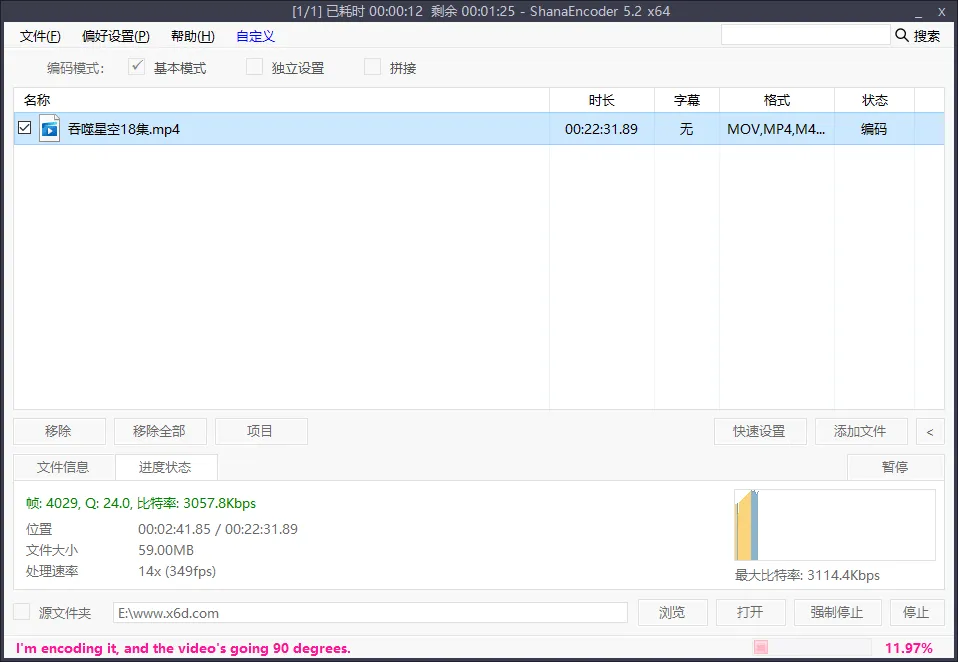This screenshot has height=662, width=958.
Task: Click the 强制停止 force stop button
Action: (x=837, y=612)
